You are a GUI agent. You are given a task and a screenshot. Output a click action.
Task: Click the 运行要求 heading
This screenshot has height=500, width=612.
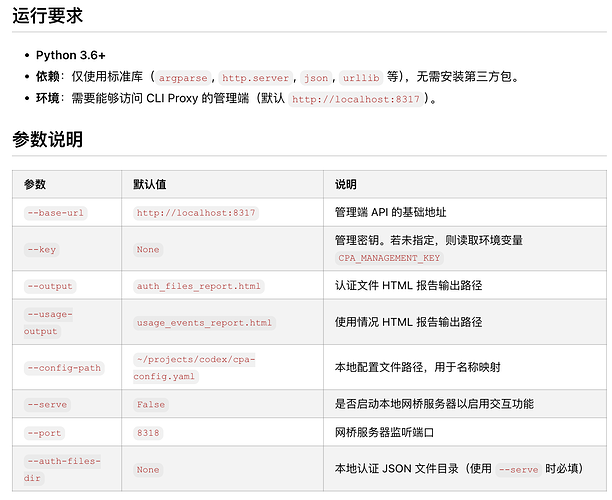point(47,16)
